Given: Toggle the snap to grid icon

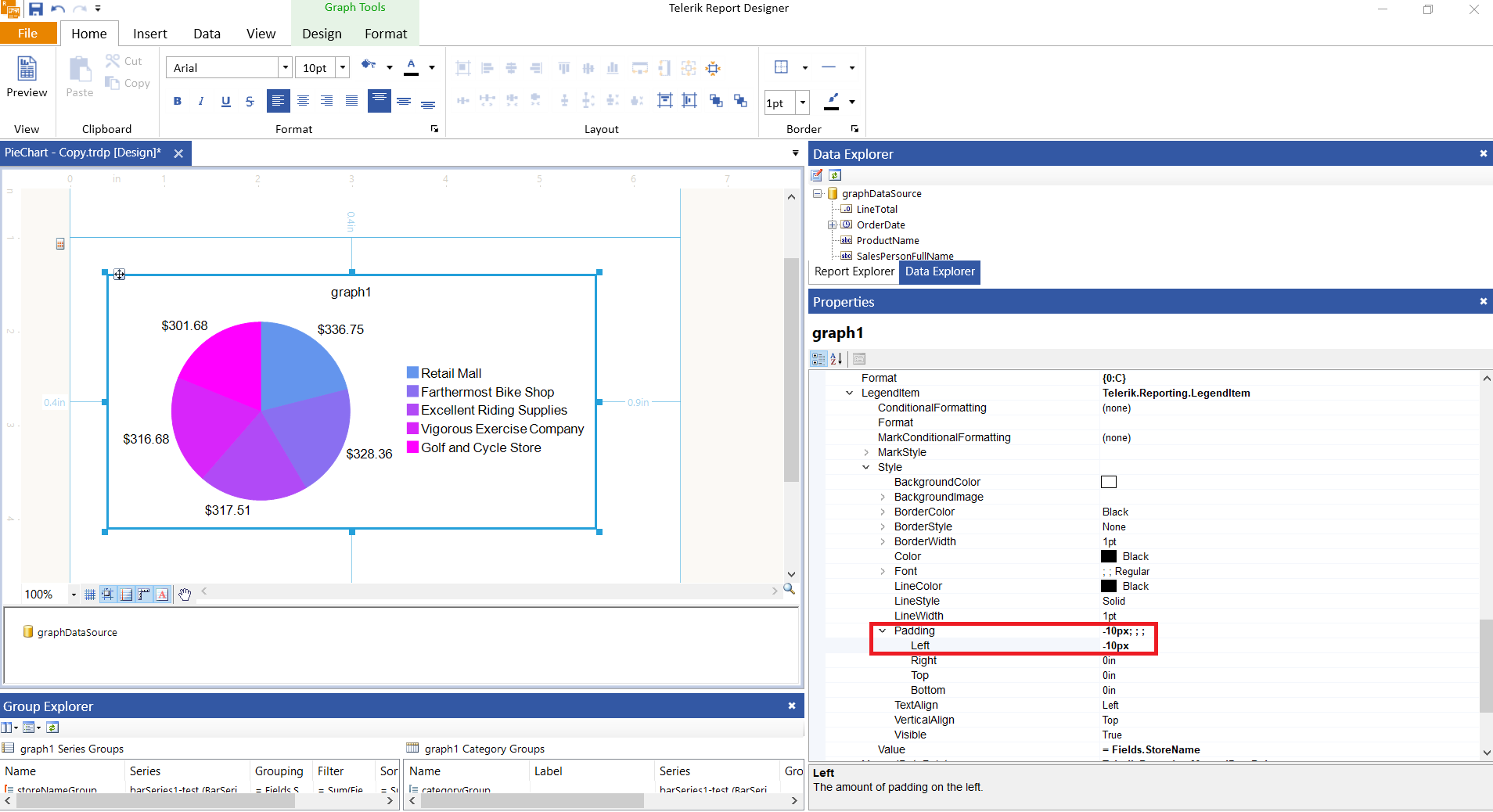Looking at the screenshot, I should (x=108, y=595).
